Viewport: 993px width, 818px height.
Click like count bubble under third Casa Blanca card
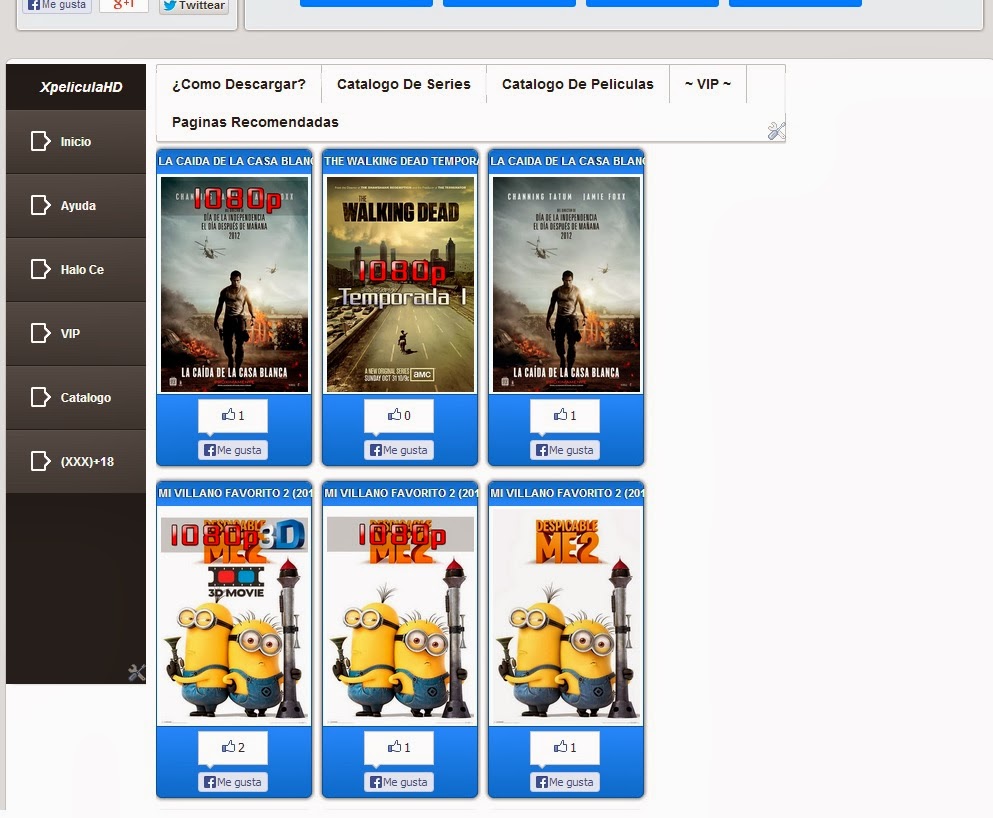click(x=565, y=416)
